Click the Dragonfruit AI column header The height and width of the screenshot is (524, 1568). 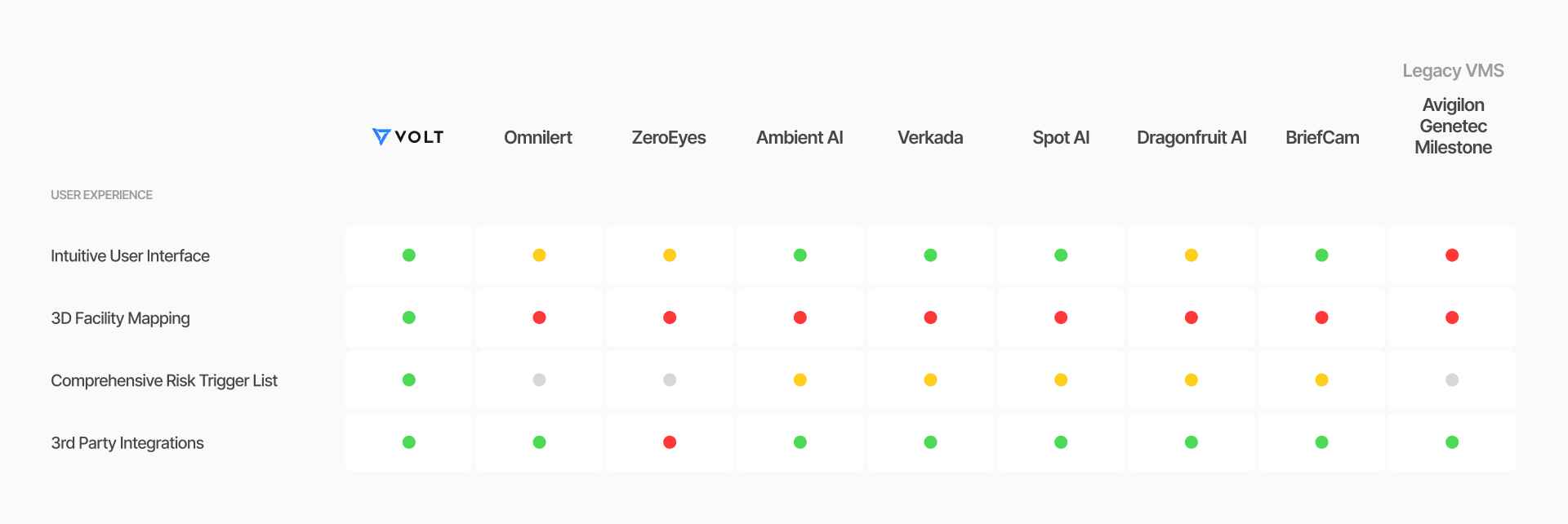1192,138
